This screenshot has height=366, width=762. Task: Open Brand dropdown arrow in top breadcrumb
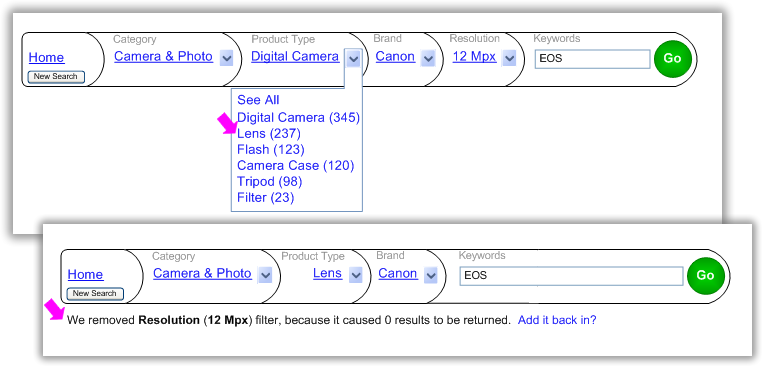point(428,59)
